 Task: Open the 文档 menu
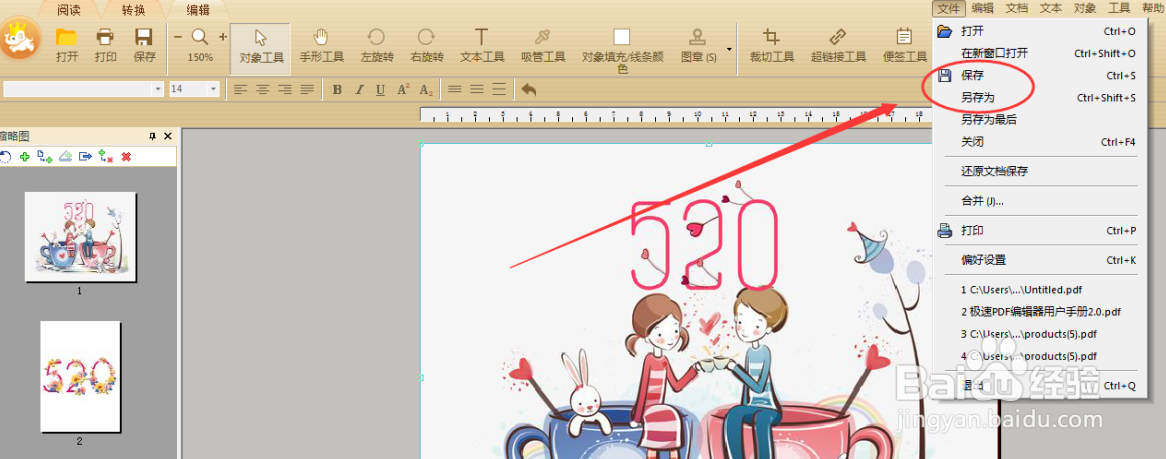pyautogui.click(x=1017, y=8)
